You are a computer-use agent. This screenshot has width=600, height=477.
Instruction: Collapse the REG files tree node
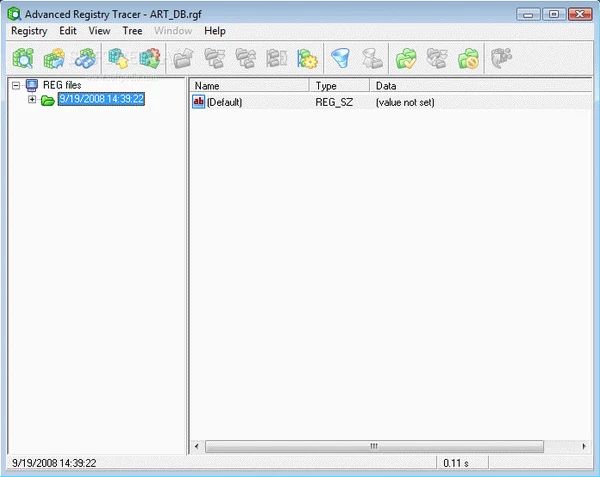pyautogui.click(x=16, y=85)
